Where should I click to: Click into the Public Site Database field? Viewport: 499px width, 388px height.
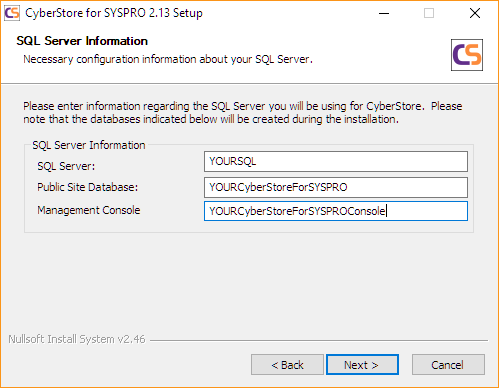(336, 187)
